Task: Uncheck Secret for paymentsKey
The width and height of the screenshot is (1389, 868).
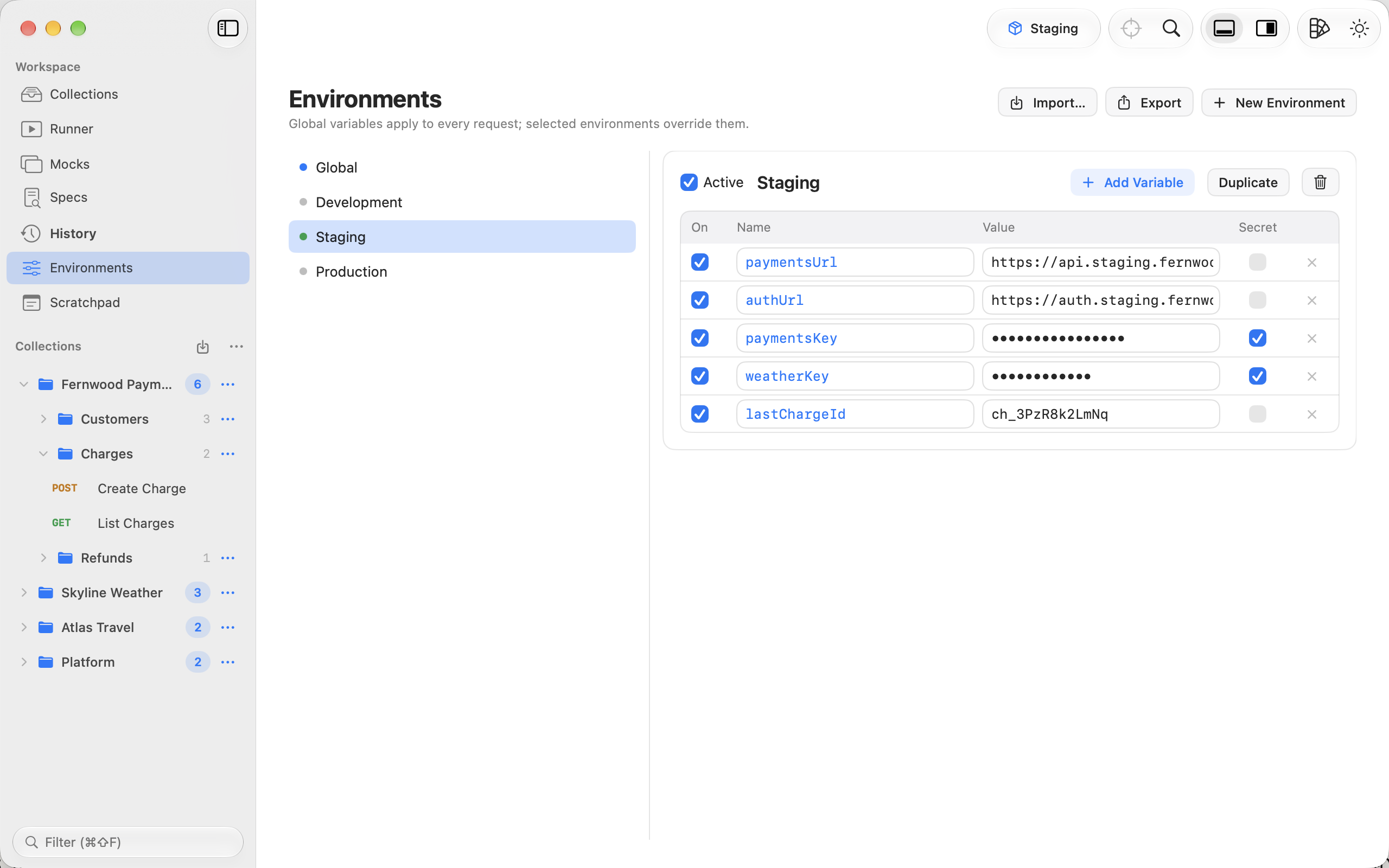Action: tap(1257, 338)
